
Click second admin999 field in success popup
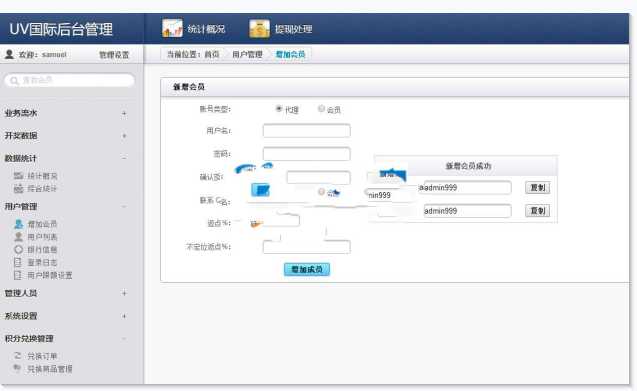coord(467,211)
